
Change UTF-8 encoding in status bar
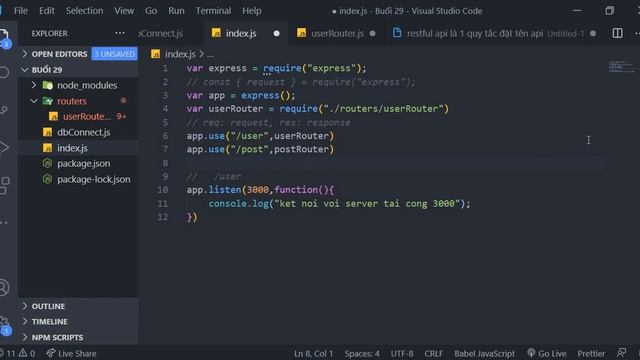pos(402,353)
